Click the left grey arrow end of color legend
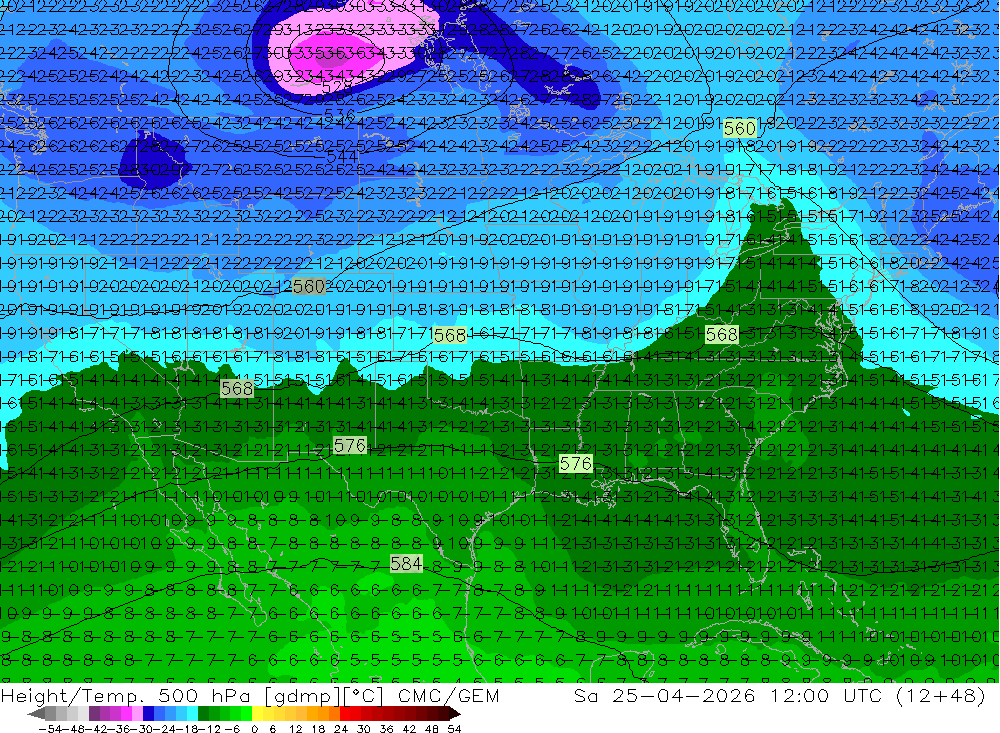This screenshot has height=733, width=1000. (36, 714)
